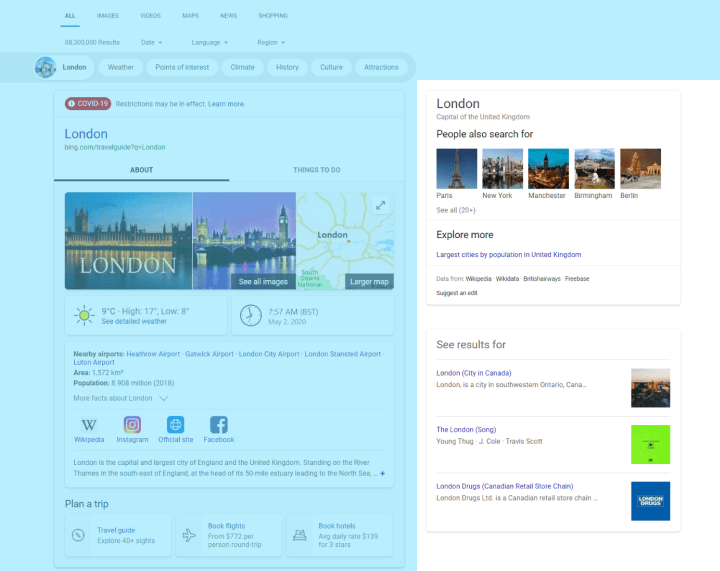Image resolution: width=720 pixels, height=571 pixels.
Task: Expand More facts about London
Action: [120, 398]
